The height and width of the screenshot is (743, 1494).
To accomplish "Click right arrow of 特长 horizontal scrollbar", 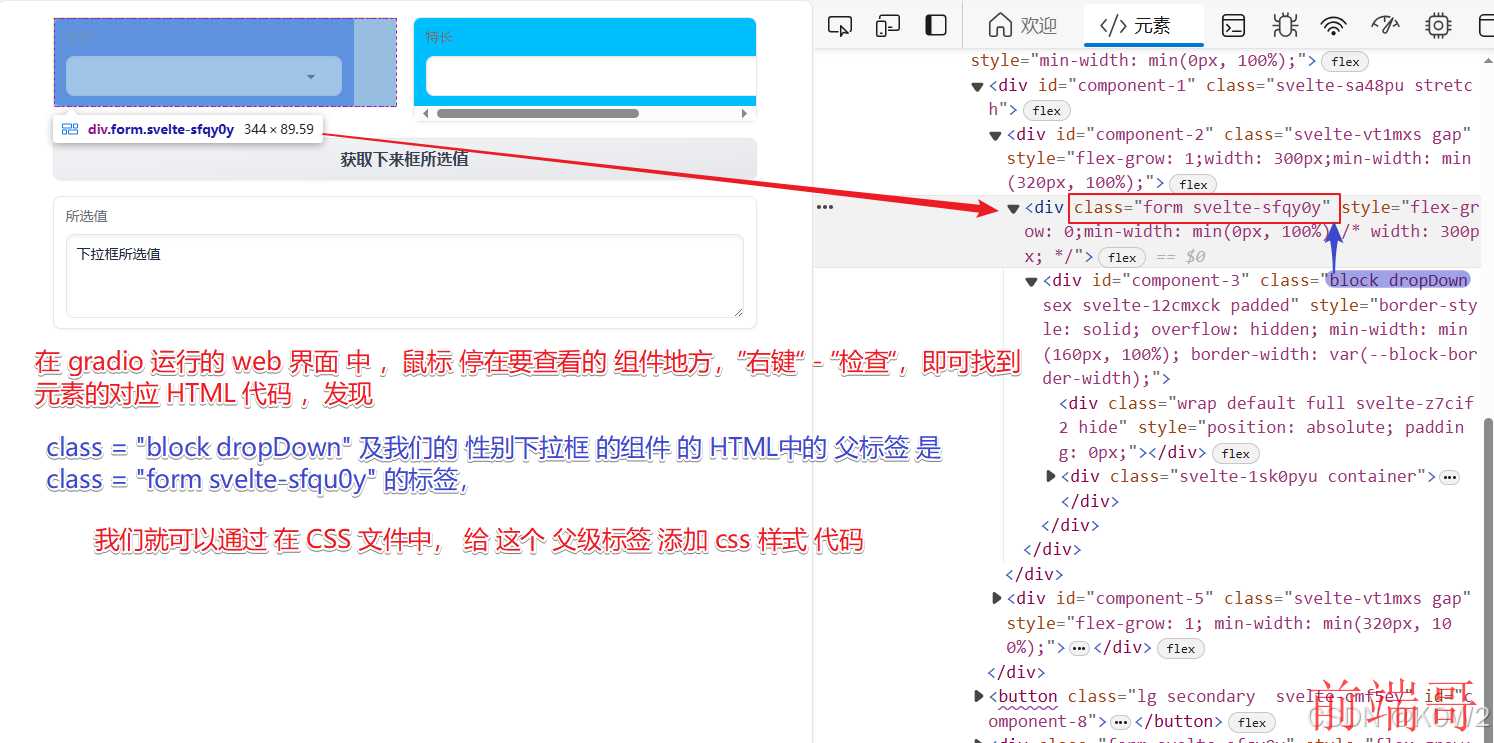I will (x=744, y=113).
